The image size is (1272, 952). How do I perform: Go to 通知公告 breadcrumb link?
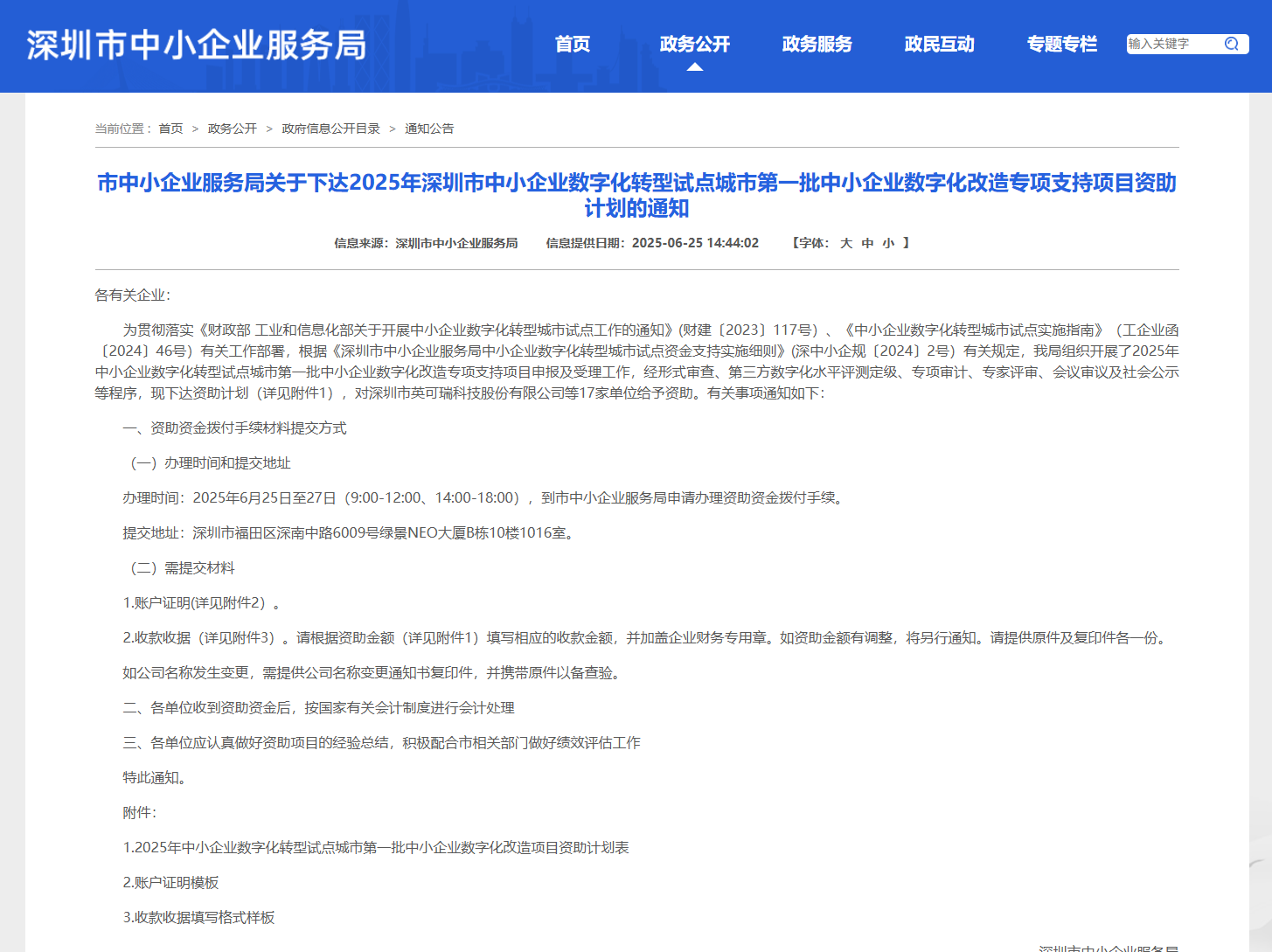[x=429, y=129]
